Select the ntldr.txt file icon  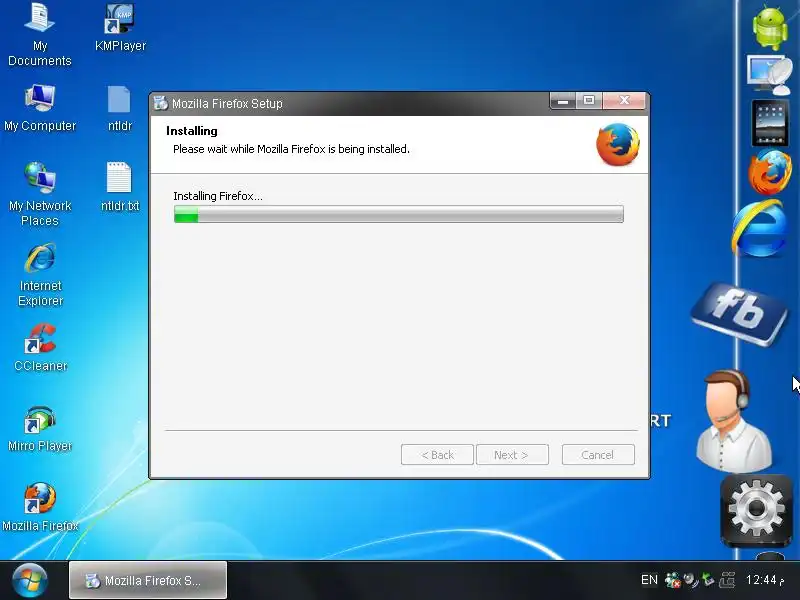(x=119, y=187)
